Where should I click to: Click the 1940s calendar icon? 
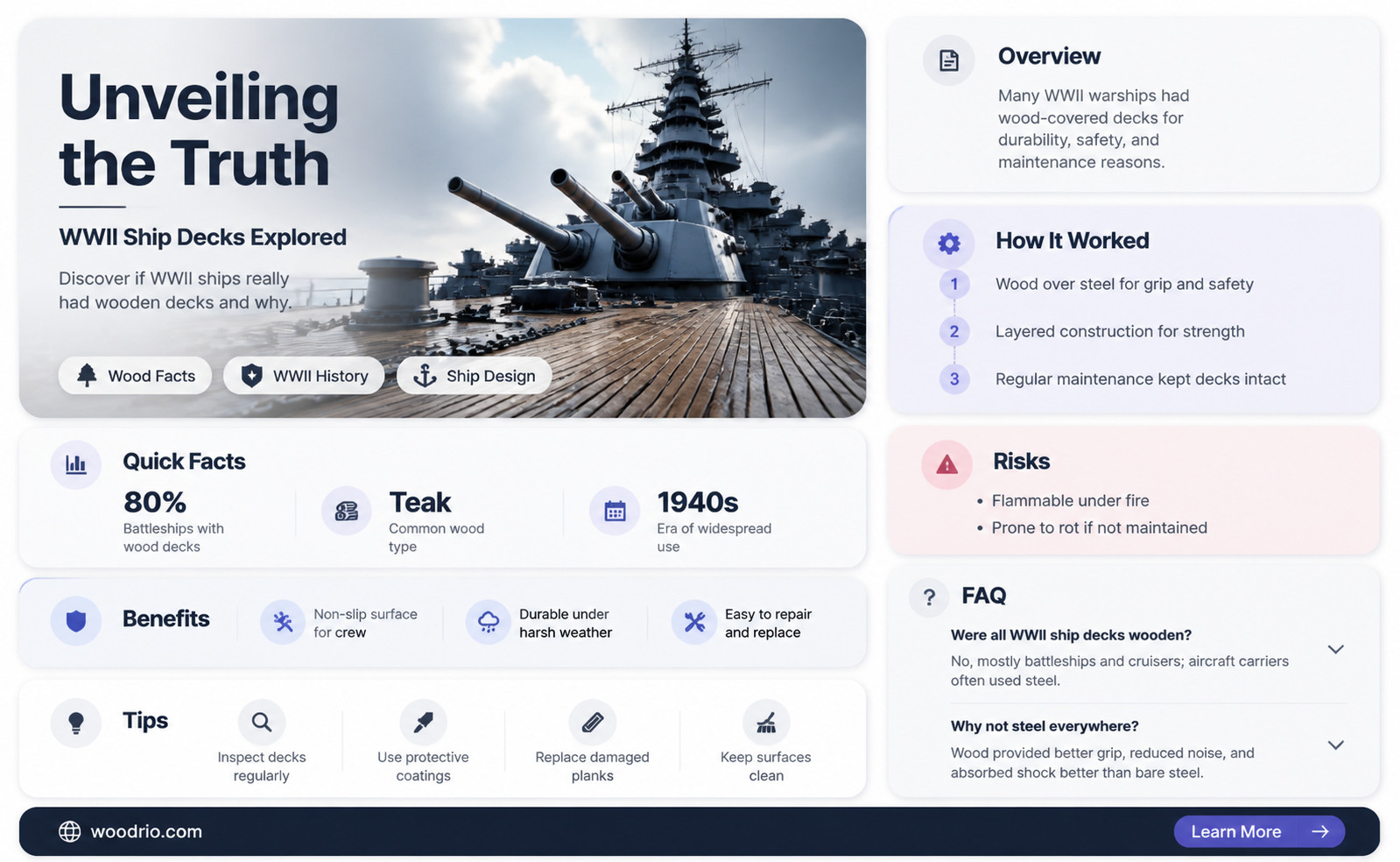coord(615,511)
